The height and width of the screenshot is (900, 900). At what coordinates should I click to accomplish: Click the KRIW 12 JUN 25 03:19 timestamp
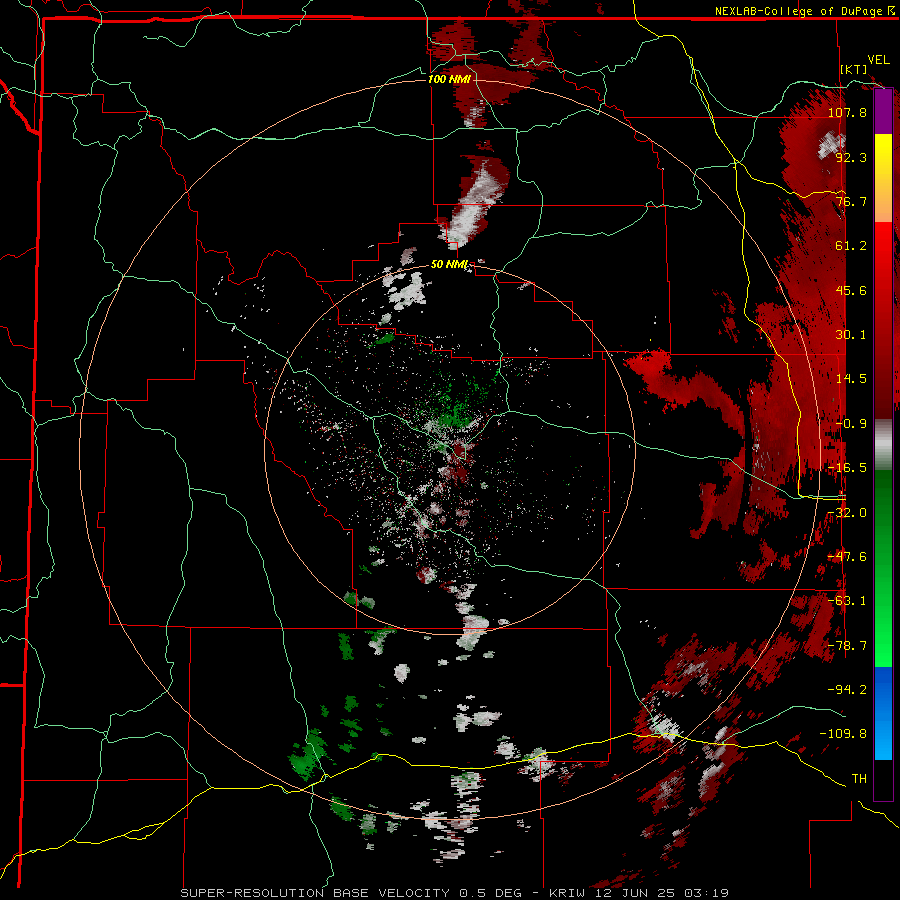(x=639, y=893)
